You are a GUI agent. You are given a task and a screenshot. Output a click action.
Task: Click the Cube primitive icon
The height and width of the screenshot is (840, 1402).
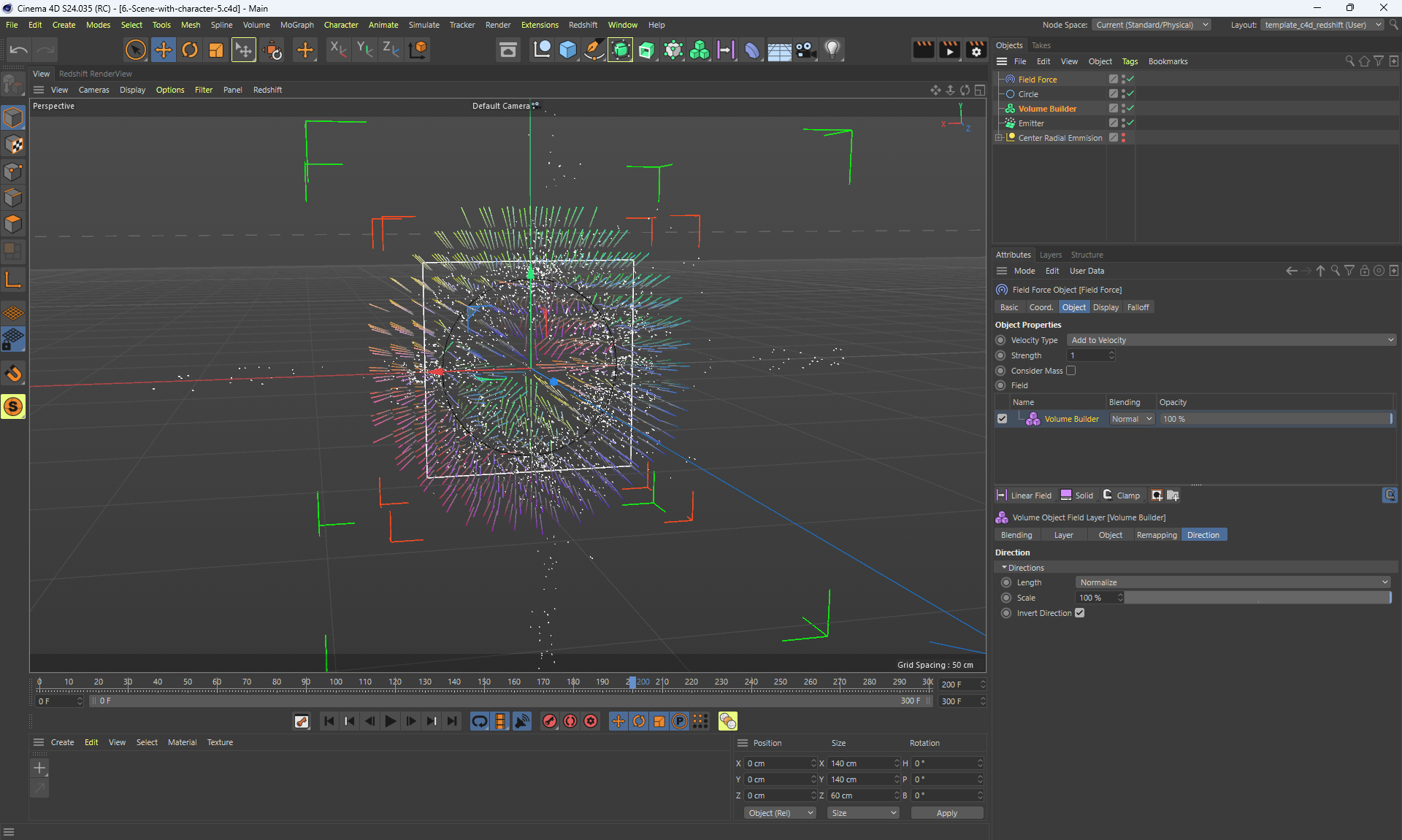(x=567, y=50)
